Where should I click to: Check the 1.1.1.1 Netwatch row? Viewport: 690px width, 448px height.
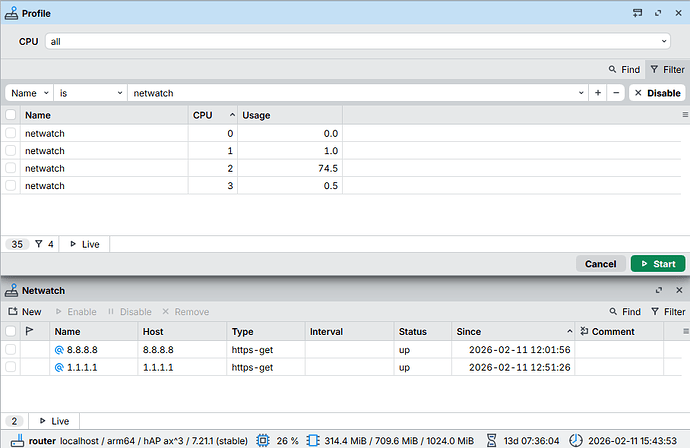coord(11,367)
